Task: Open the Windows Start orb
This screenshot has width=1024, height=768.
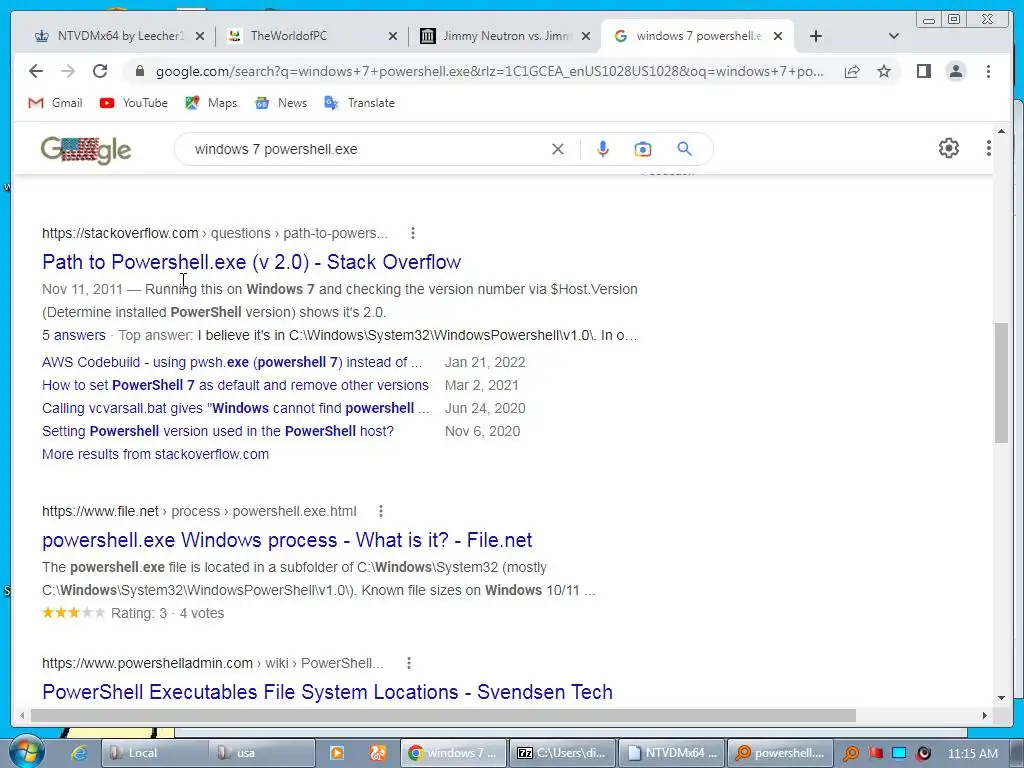Action: (x=25, y=752)
